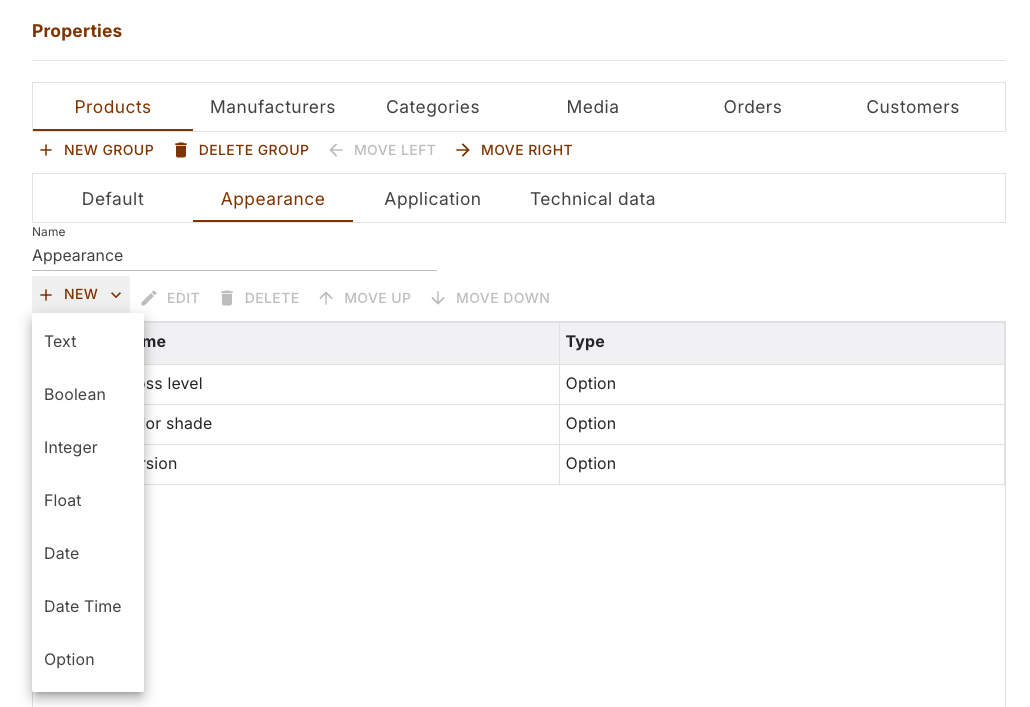Screen dimensions: 1030x707
Task: Choose Text from the NEW menu
Action: pyautogui.click(x=88, y=342)
